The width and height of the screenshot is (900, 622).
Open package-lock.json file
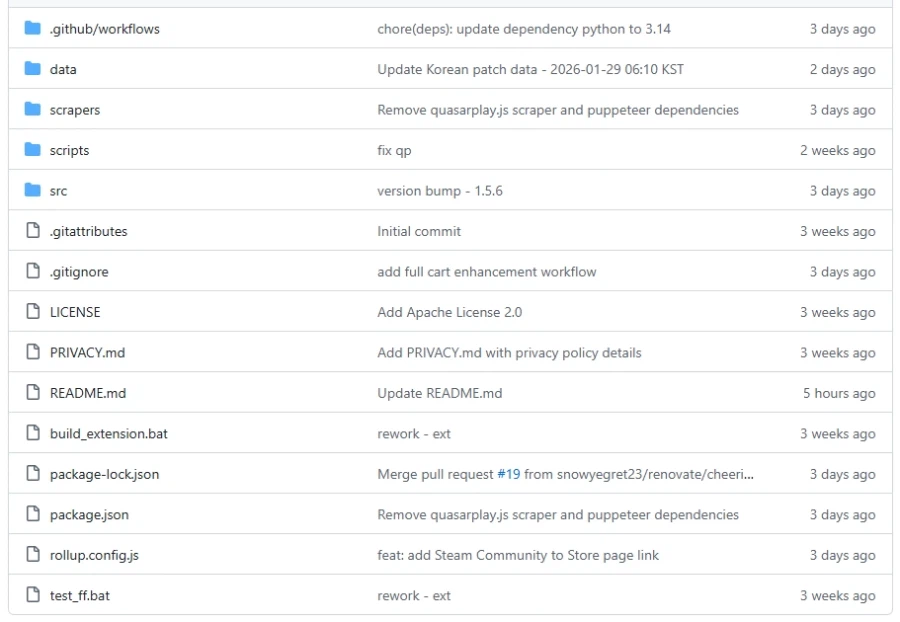point(104,474)
